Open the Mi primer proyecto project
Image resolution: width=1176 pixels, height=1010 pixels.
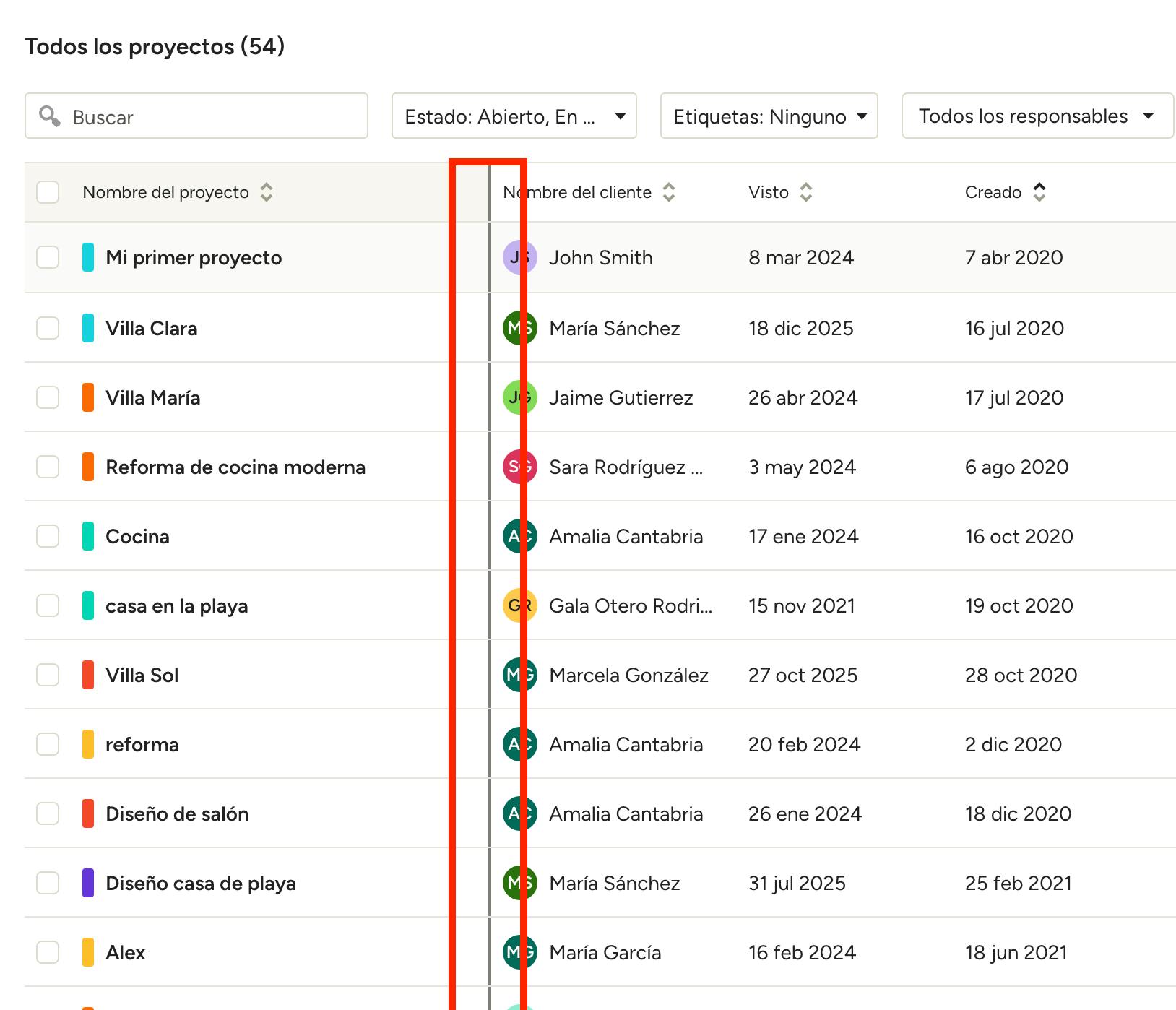tap(194, 258)
